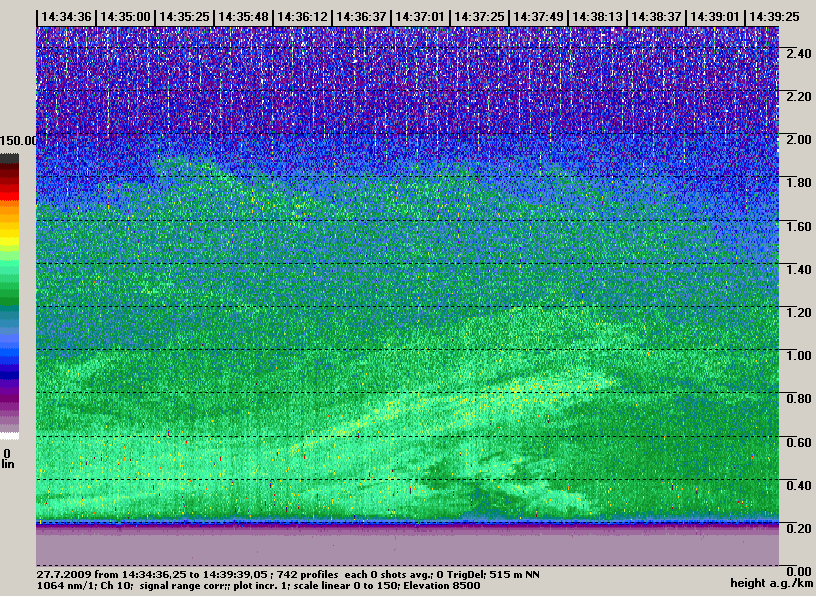The height and width of the screenshot is (597, 816).
Task: Select the 0.20 height axis label
Action: 798,529
